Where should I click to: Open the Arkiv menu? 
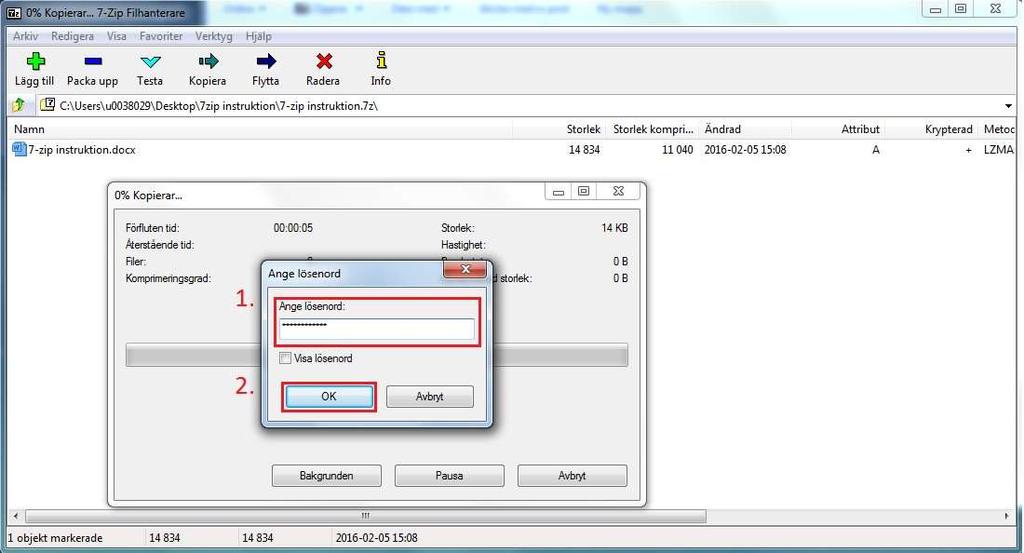[25, 37]
